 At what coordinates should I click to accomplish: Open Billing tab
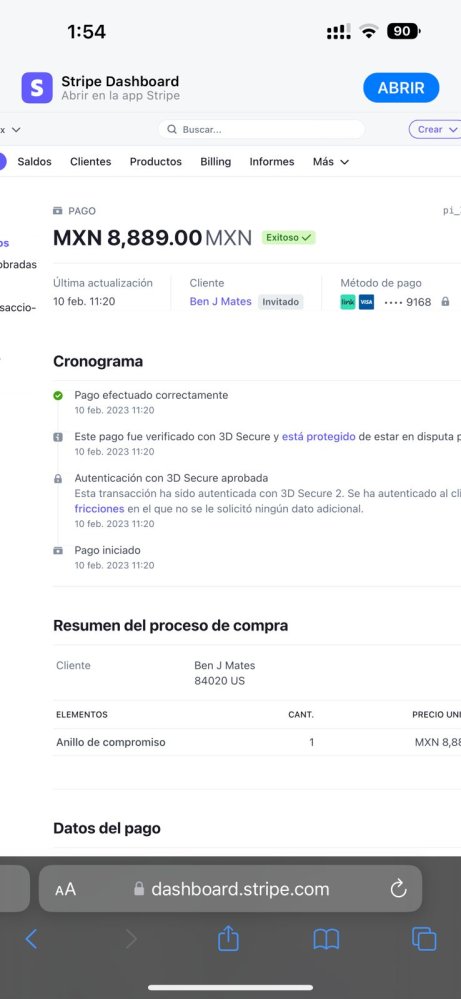click(x=216, y=162)
